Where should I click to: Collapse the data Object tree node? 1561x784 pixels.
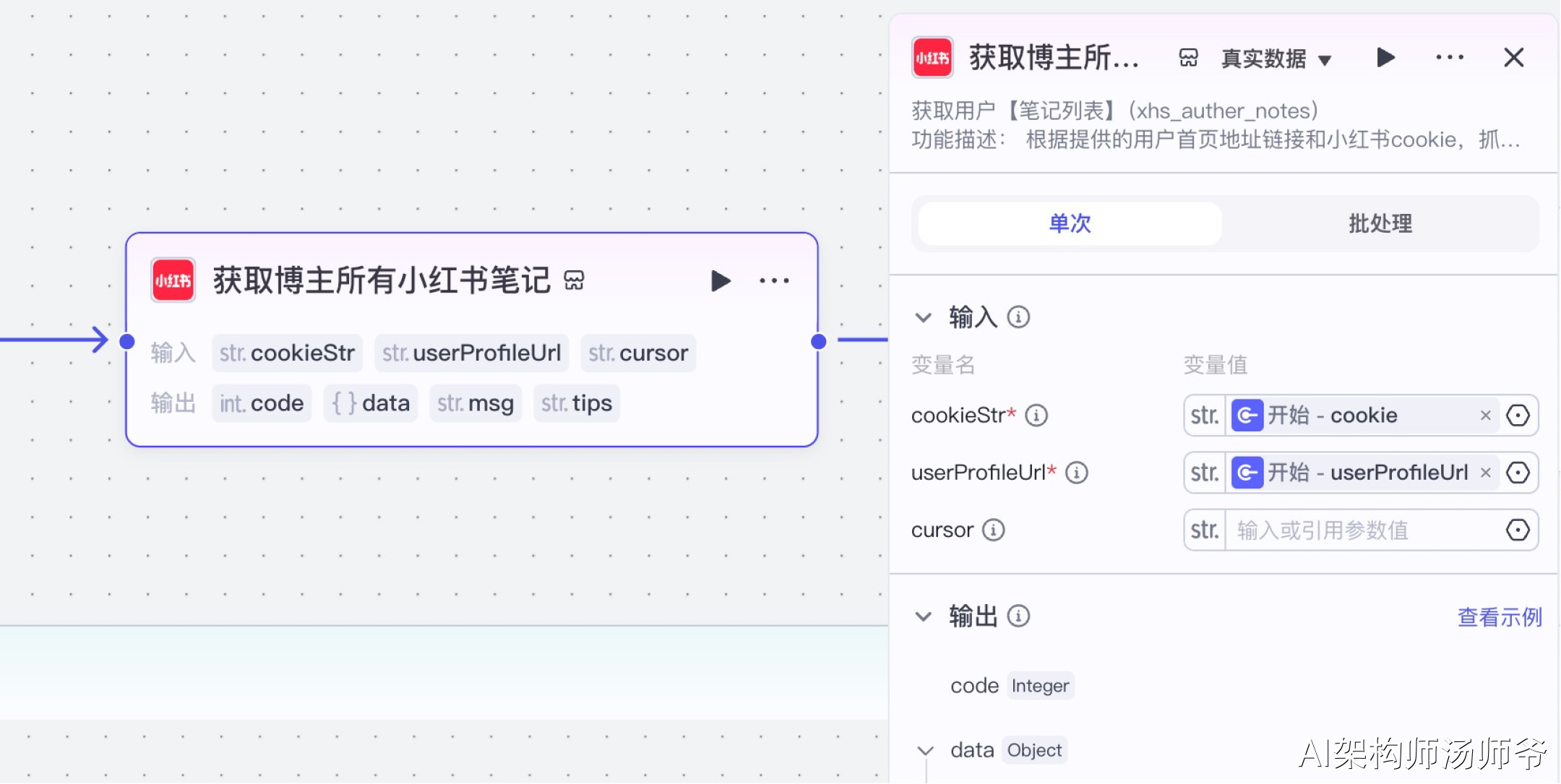point(925,751)
